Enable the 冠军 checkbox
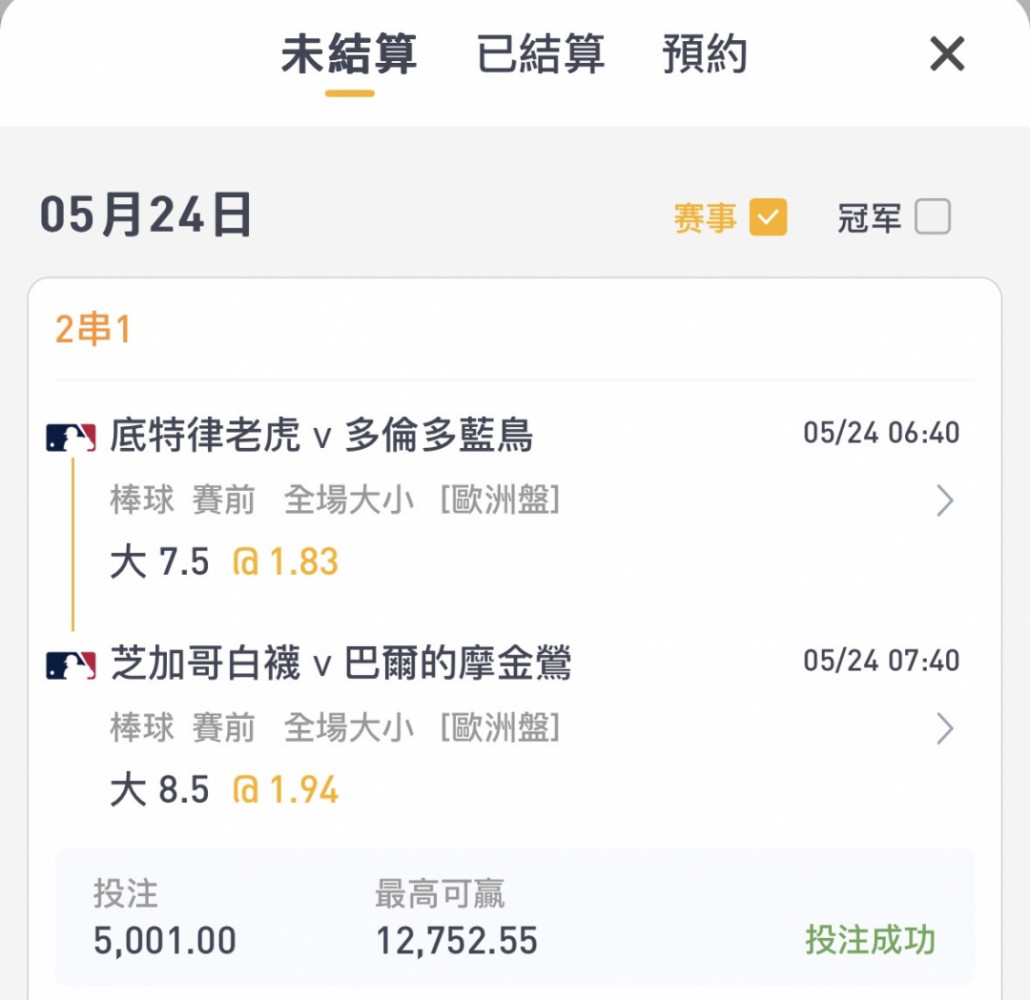 pyautogui.click(x=932, y=217)
